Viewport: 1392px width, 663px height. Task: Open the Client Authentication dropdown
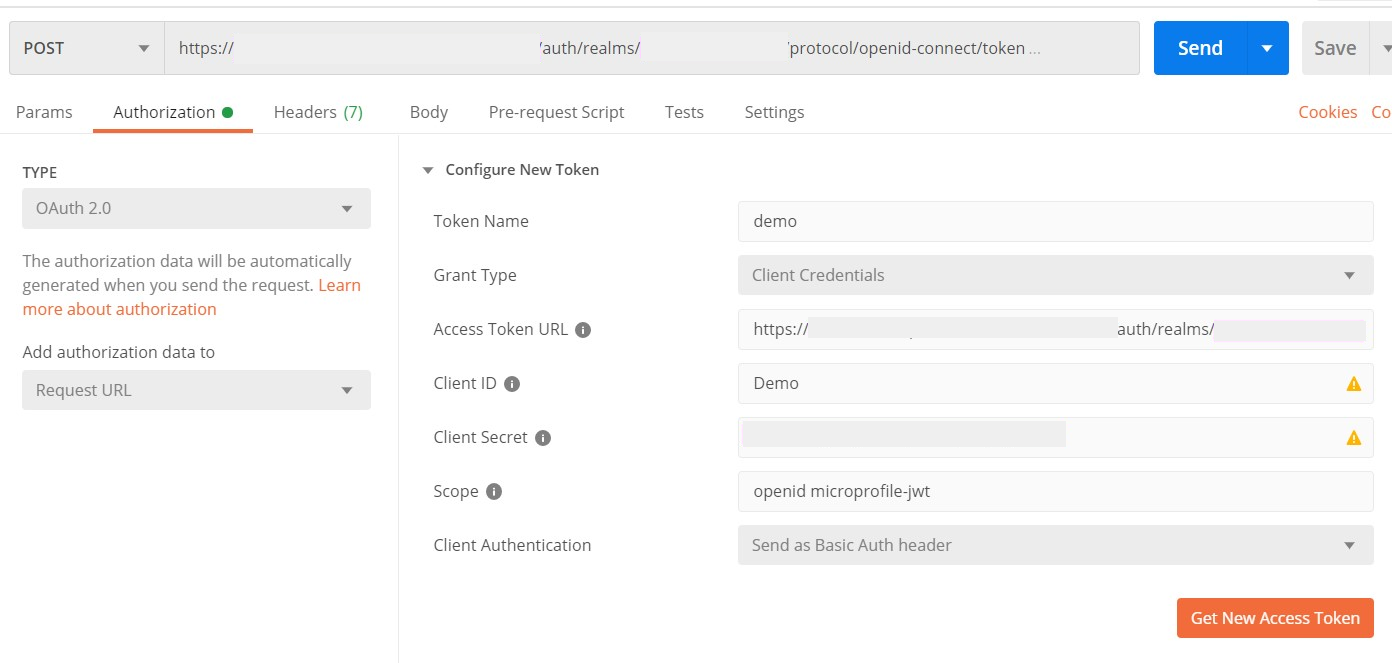[x=1055, y=545]
